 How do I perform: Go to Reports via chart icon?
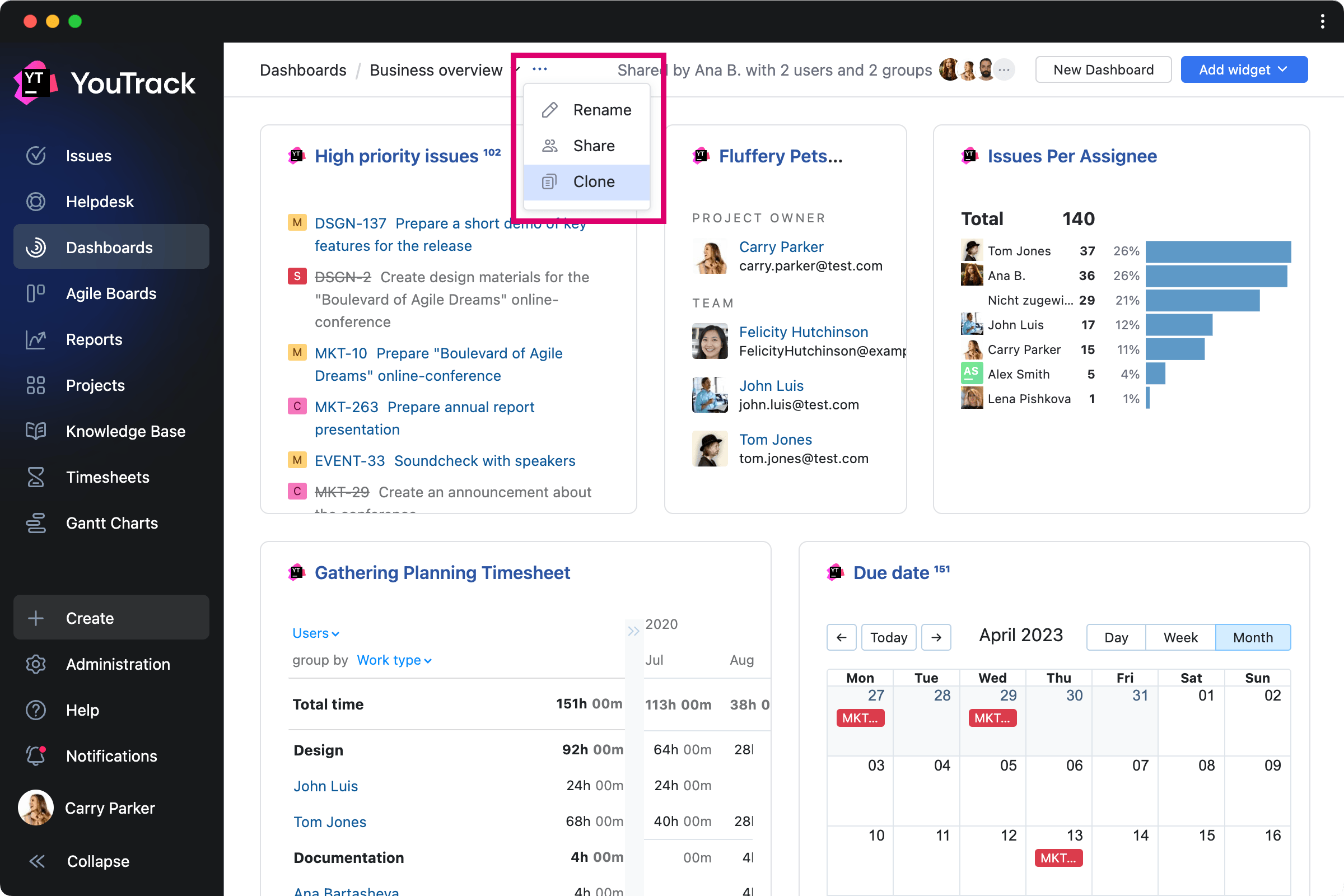35,339
